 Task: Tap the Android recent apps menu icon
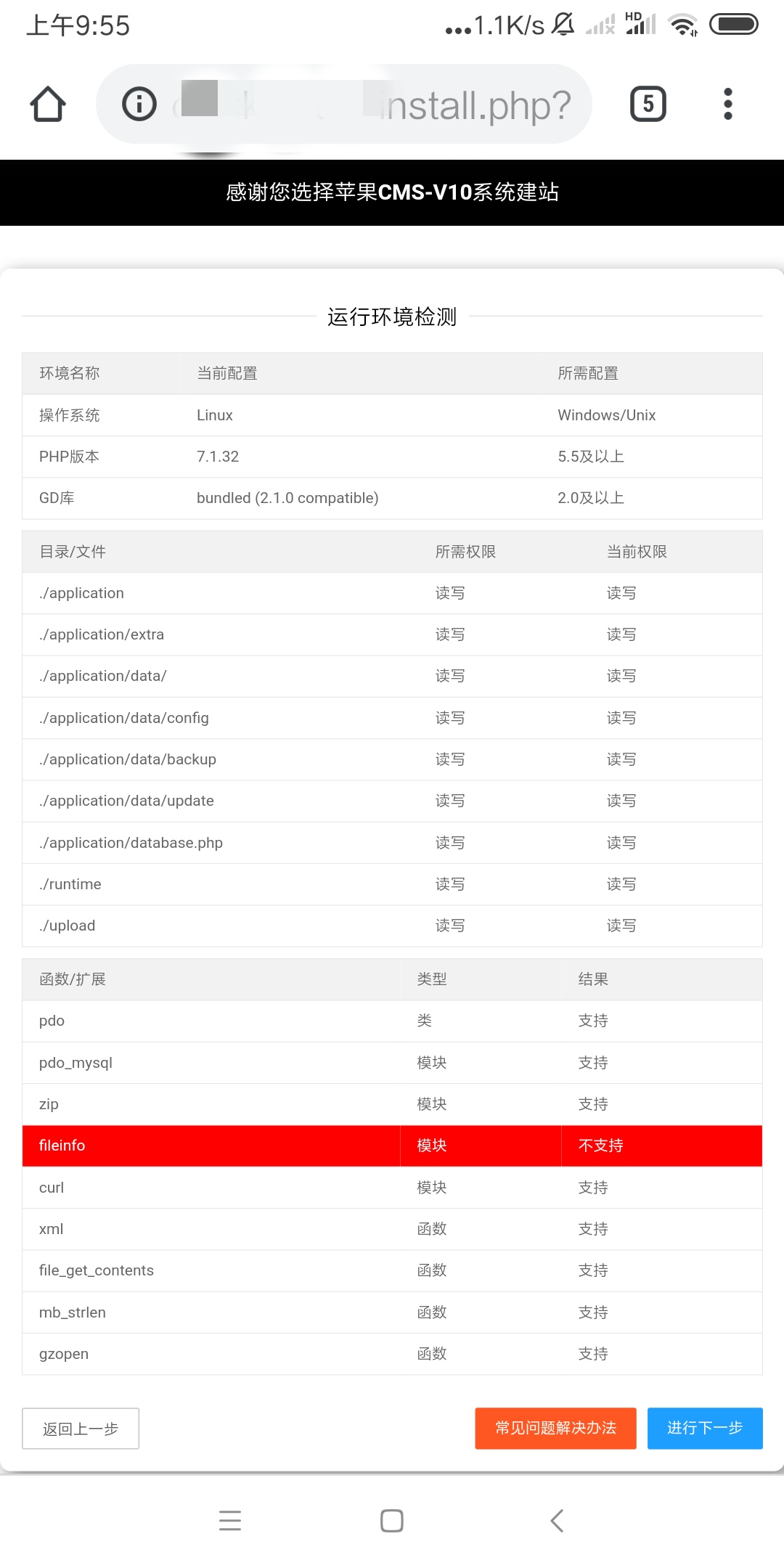point(230,1521)
